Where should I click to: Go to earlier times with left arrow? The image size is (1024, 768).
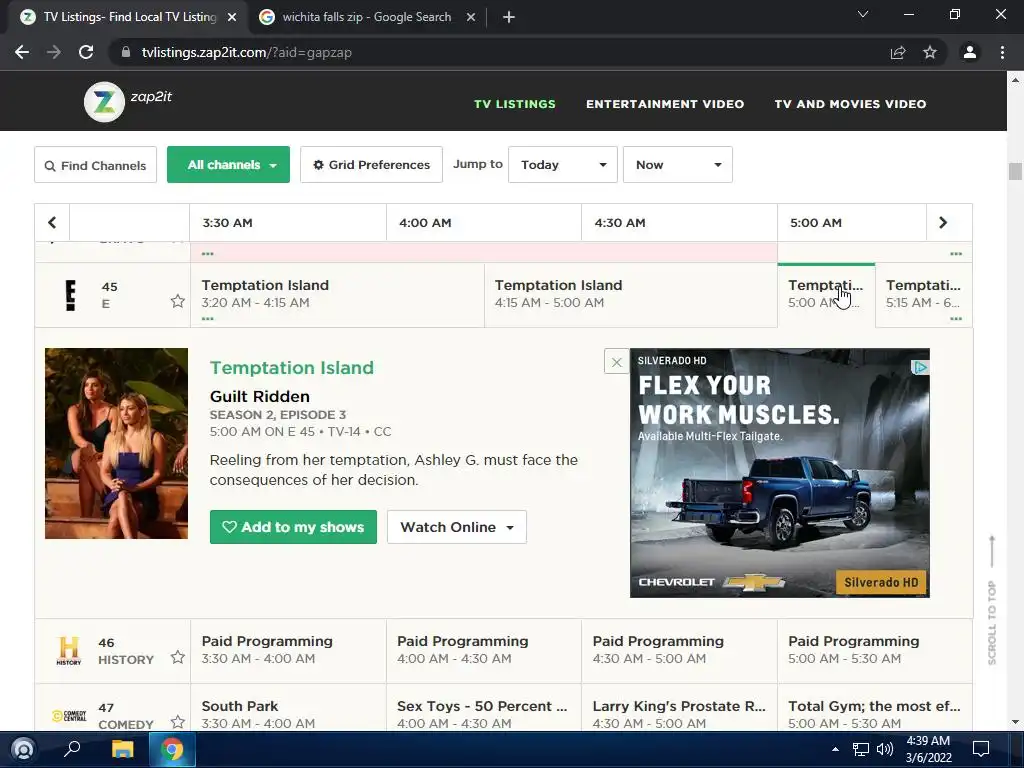[52, 223]
